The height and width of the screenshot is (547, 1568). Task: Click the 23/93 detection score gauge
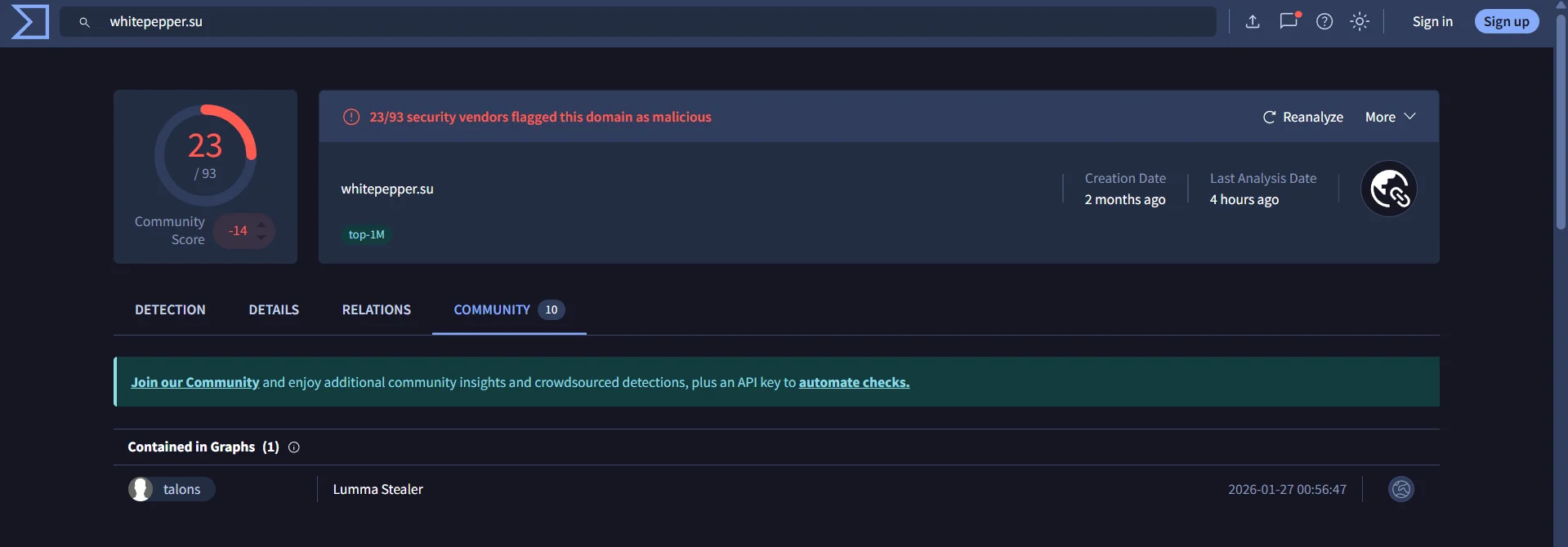(x=205, y=155)
